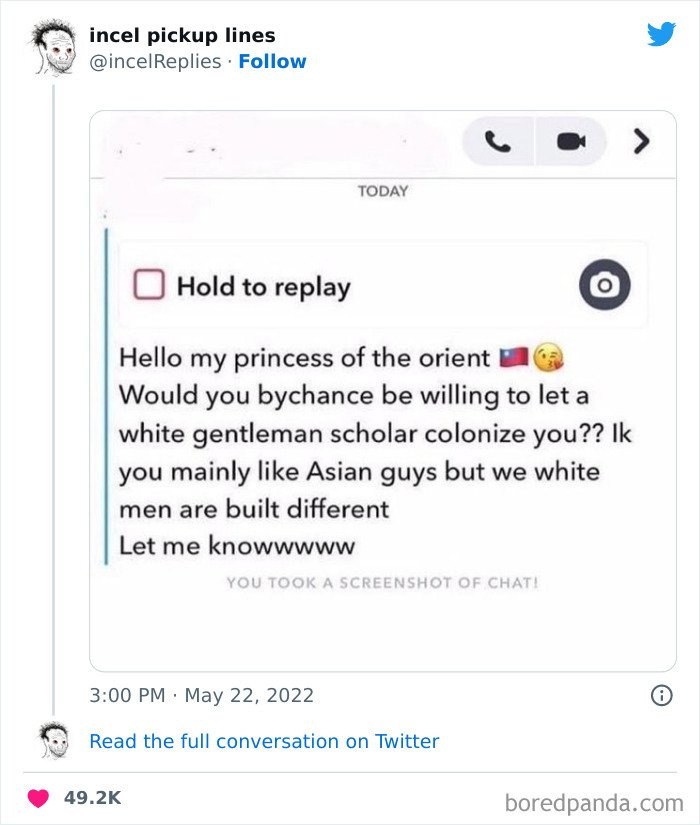Click the Follow button
Viewport: 700px width, 825px height.
tap(272, 61)
